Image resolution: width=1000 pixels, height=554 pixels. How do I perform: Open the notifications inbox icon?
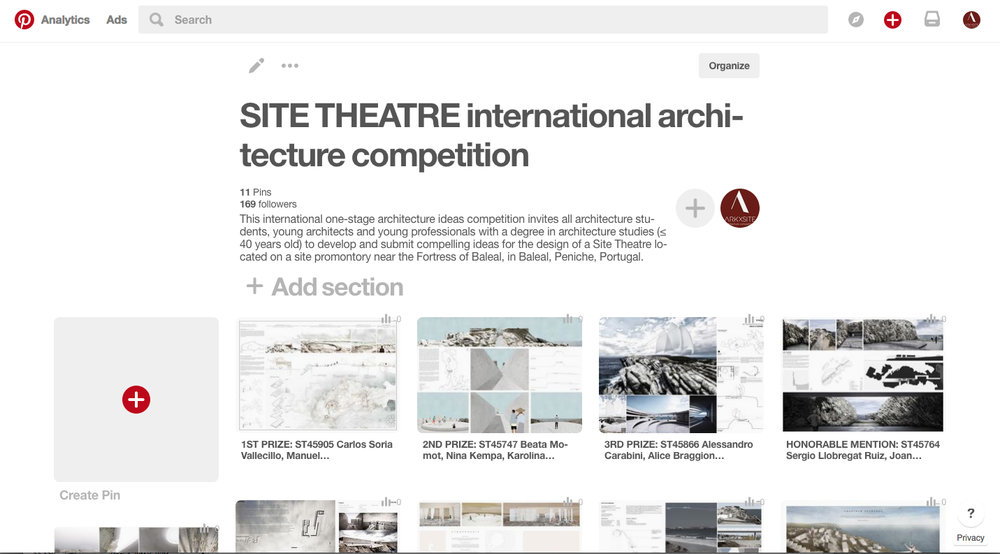click(932, 20)
